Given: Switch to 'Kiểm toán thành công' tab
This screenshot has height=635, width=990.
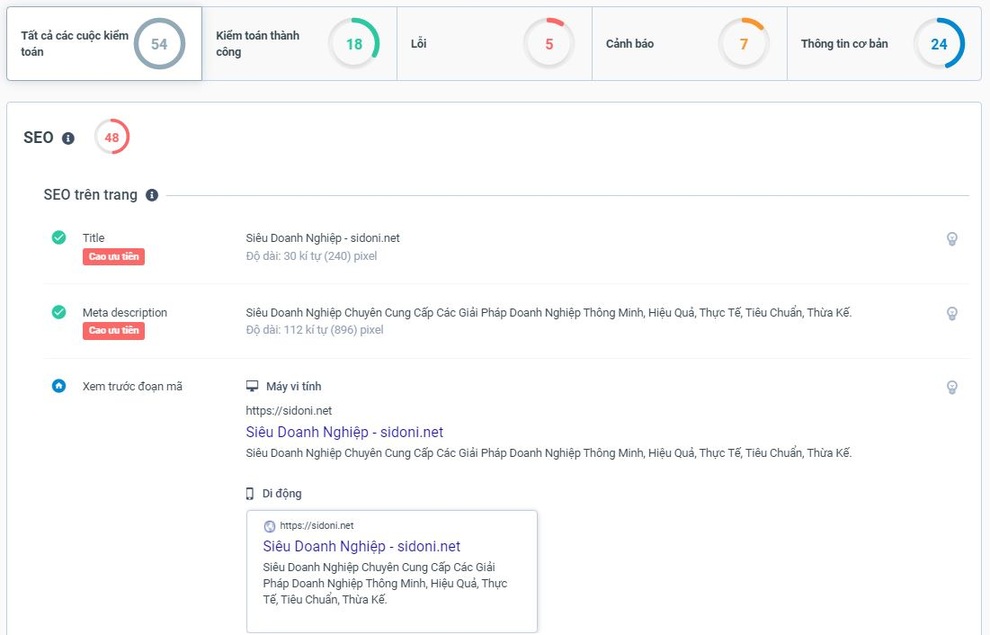Looking at the screenshot, I should click(x=299, y=44).
